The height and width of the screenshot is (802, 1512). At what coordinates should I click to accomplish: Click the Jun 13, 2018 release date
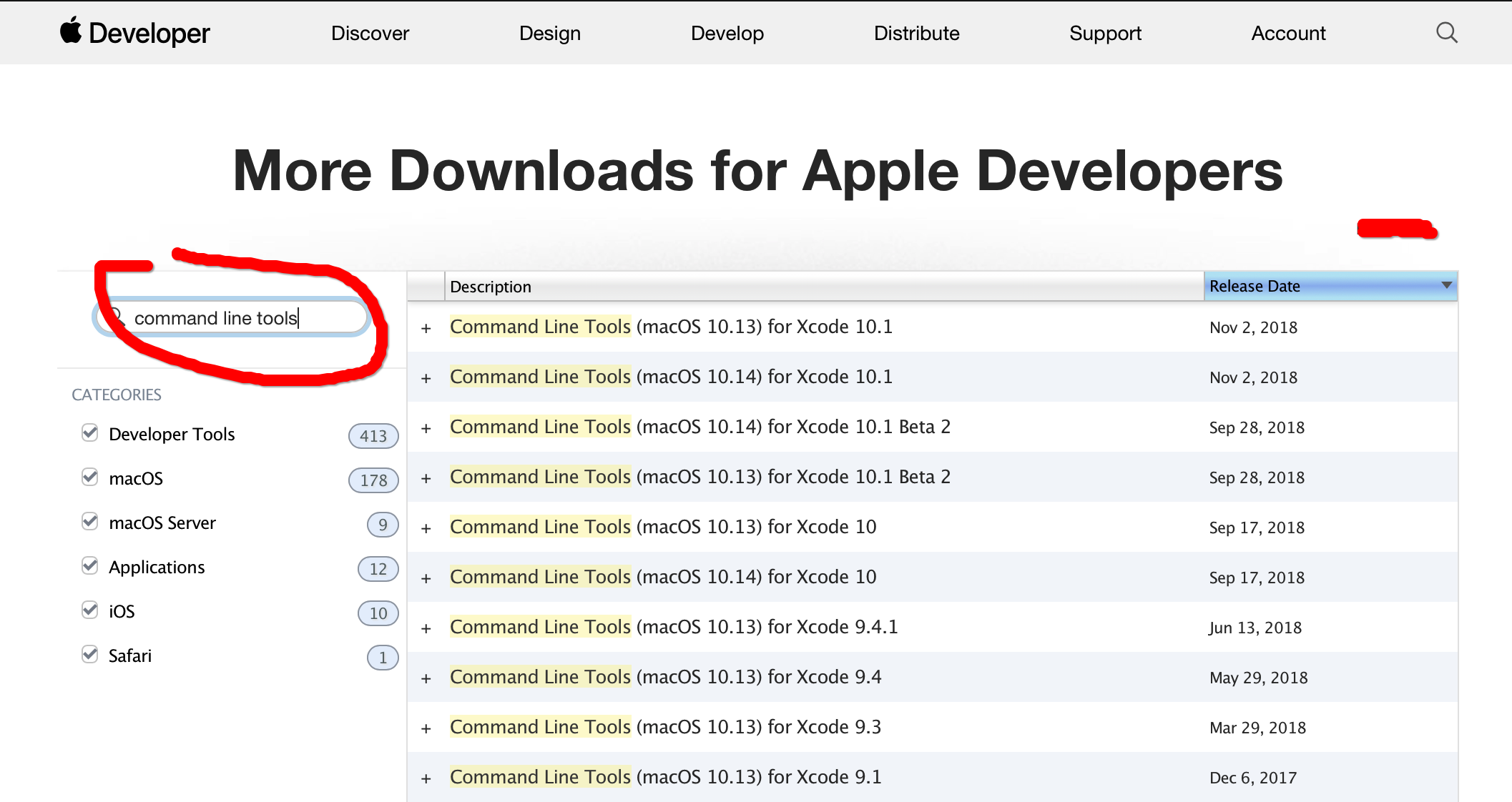[x=1255, y=628]
